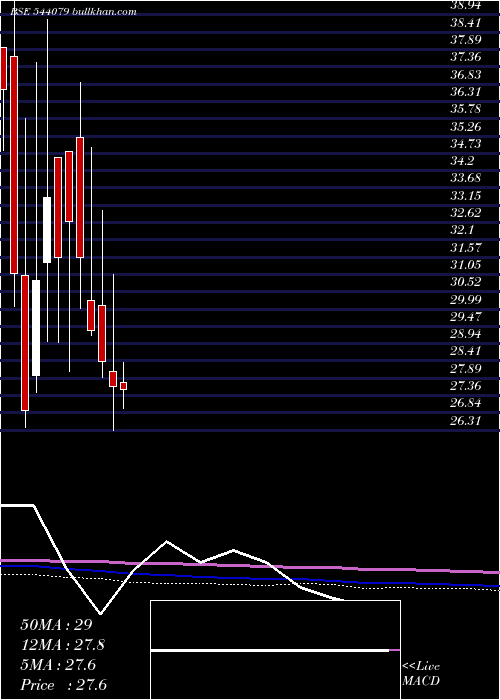Click the BSE 544079 bullkhan.com title text

73,12
